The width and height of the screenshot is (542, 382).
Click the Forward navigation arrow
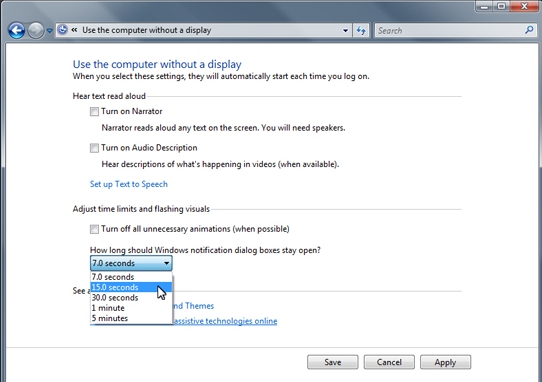(36, 30)
